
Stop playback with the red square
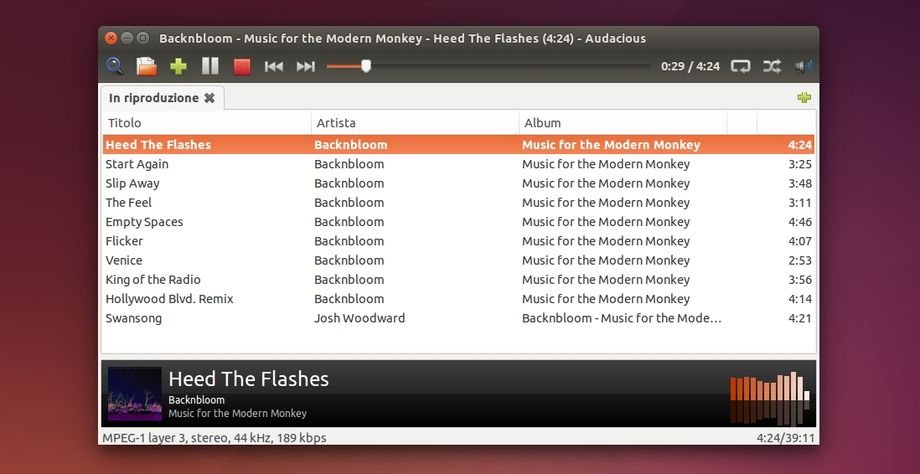point(242,66)
